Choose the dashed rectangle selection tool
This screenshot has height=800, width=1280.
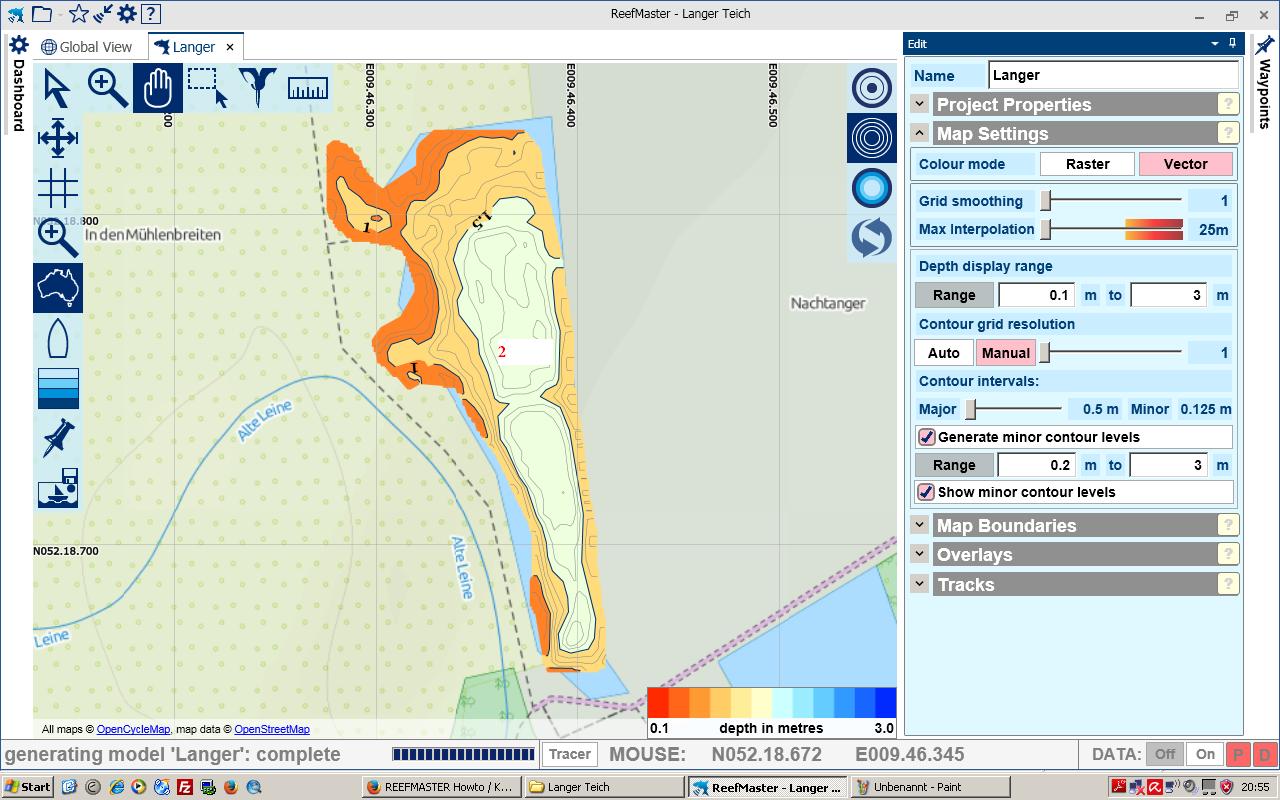pos(208,88)
